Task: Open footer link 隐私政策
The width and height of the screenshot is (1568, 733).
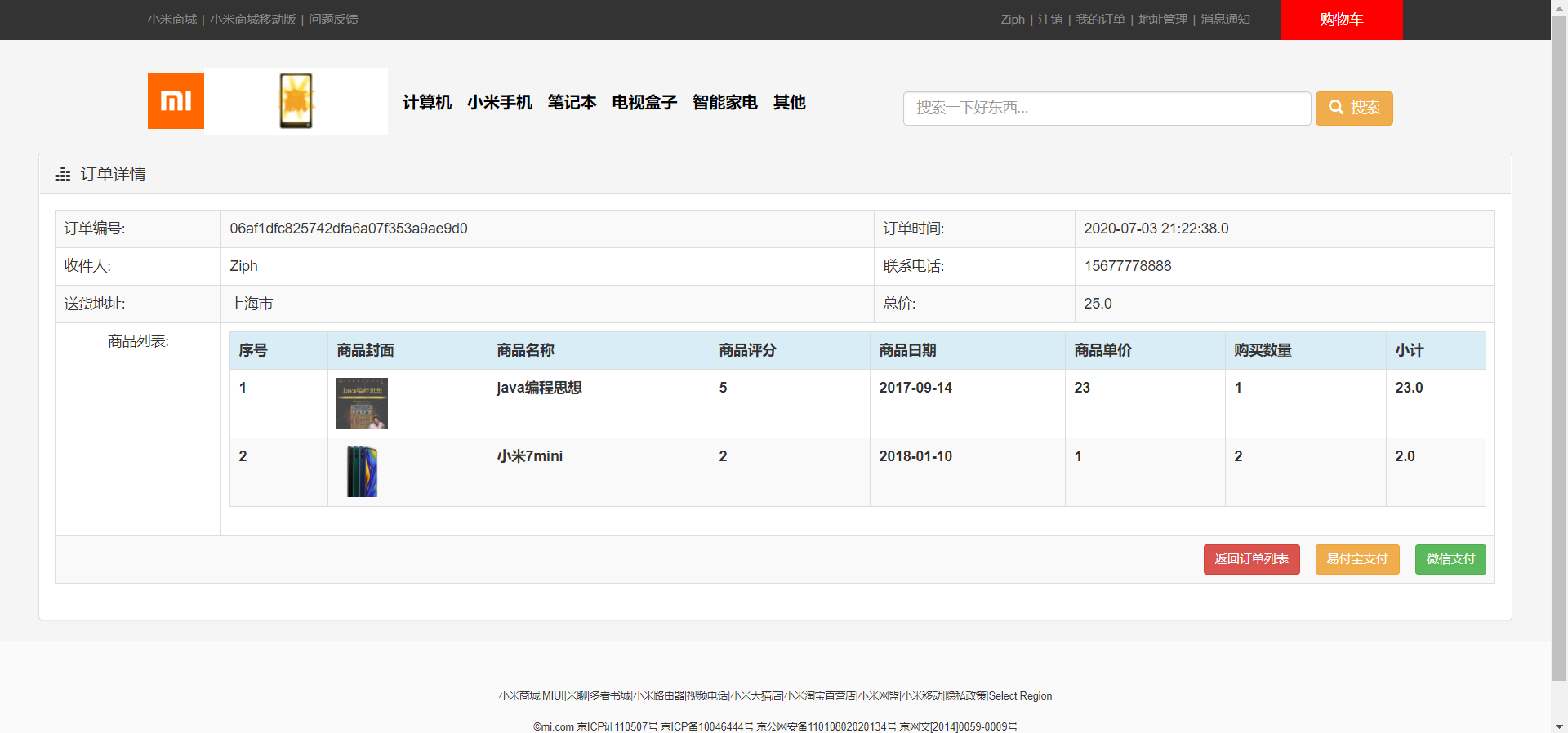Action: coord(966,696)
